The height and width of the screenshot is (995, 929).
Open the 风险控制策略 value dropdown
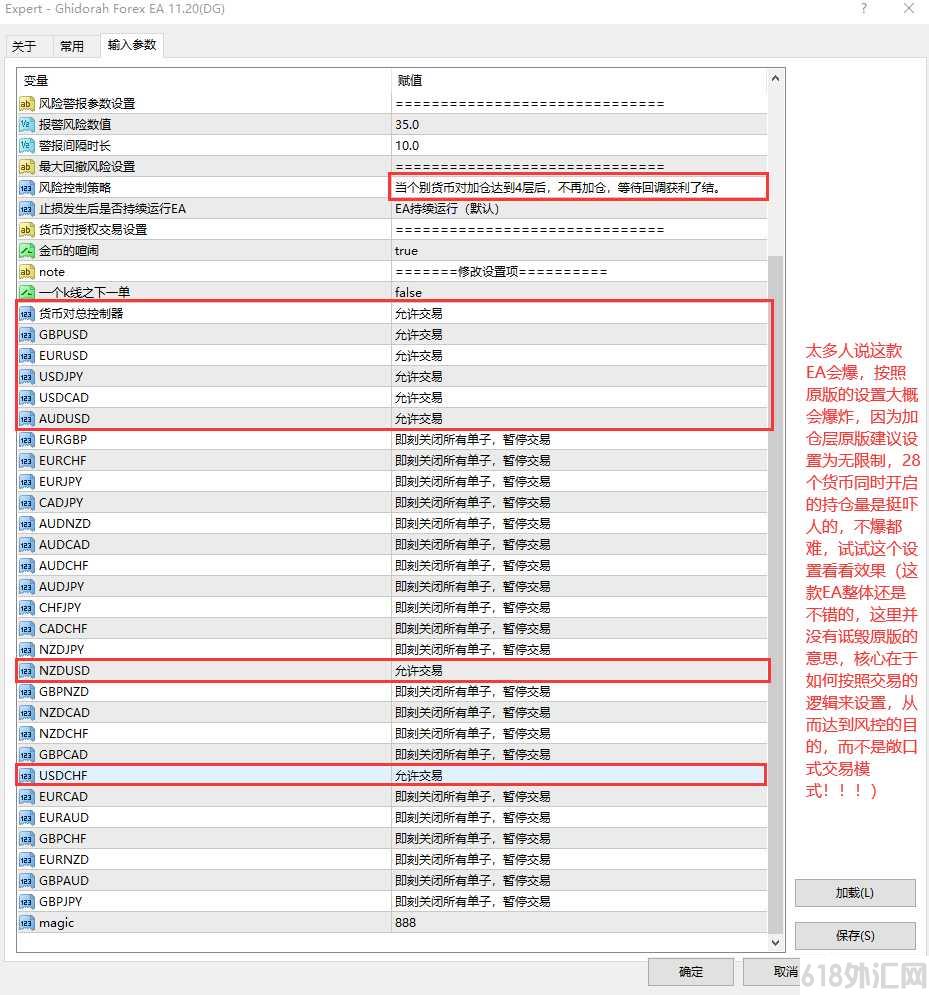(579, 187)
